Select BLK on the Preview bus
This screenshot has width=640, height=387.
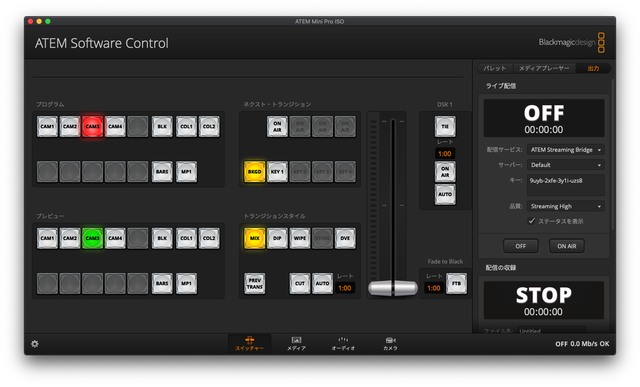162,238
